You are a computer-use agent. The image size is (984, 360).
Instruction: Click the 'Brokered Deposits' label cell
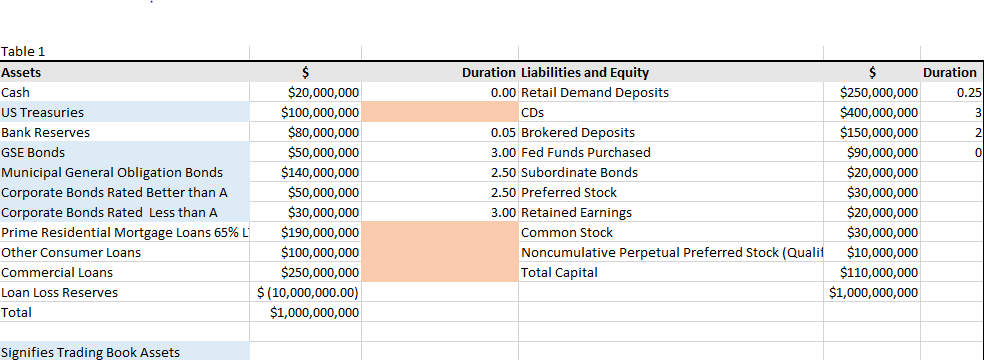[670, 132]
